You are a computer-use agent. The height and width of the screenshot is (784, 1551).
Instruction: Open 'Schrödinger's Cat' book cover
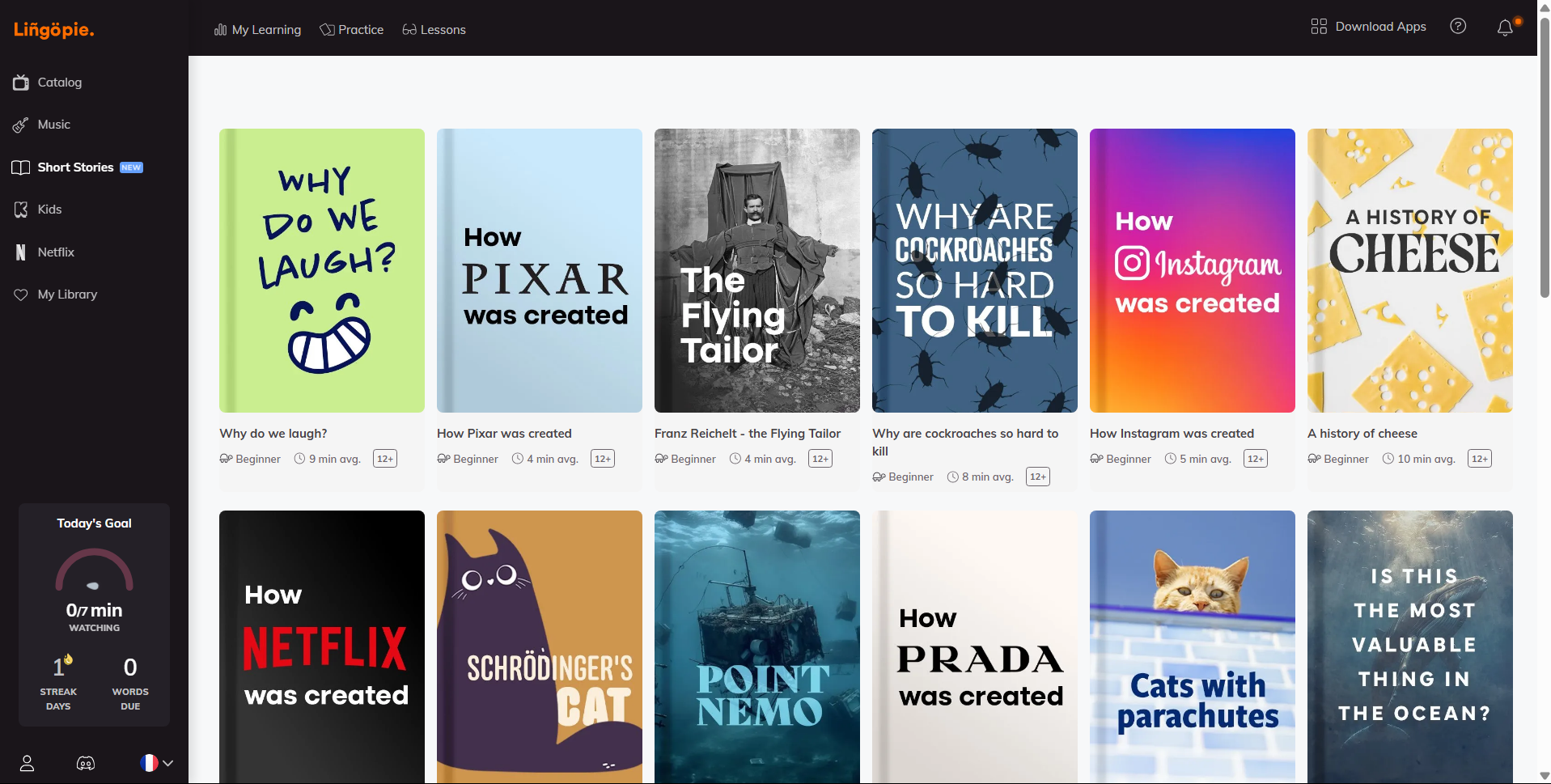pos(540,646)
